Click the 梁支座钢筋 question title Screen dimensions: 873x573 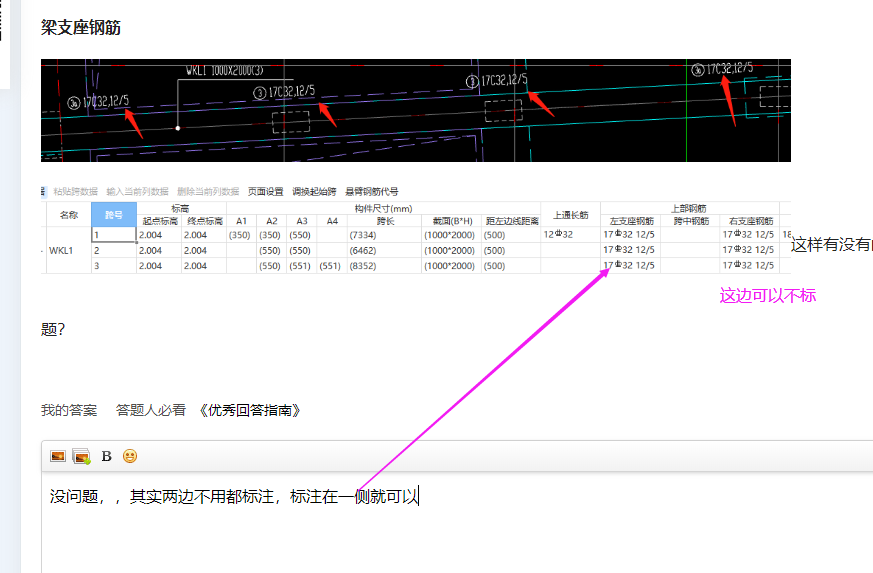(x=81, y=27)
